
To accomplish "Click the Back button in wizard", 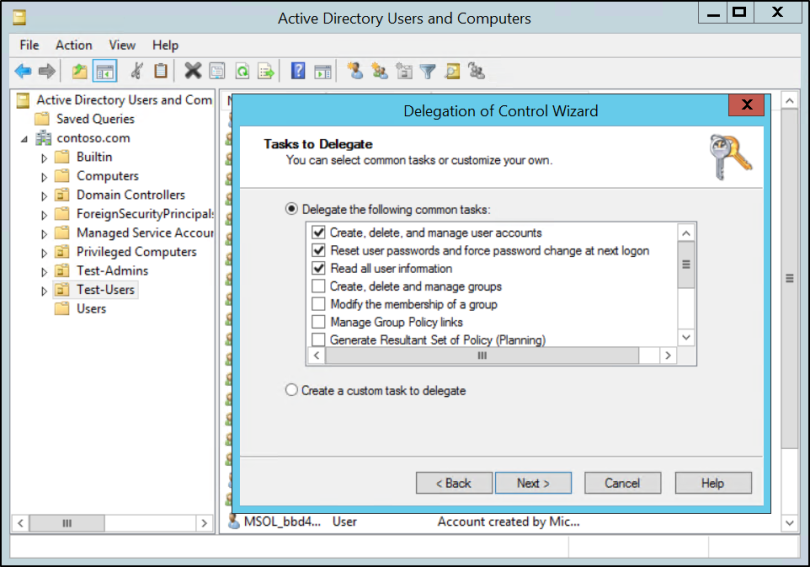I will tap(454, 483).
